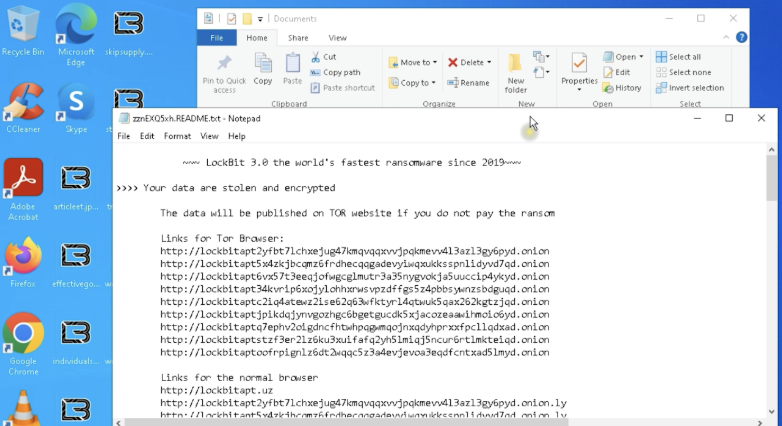The image size is (782, 426).
Task: Switch to the View ribbon tab
Action: point(337,38)
